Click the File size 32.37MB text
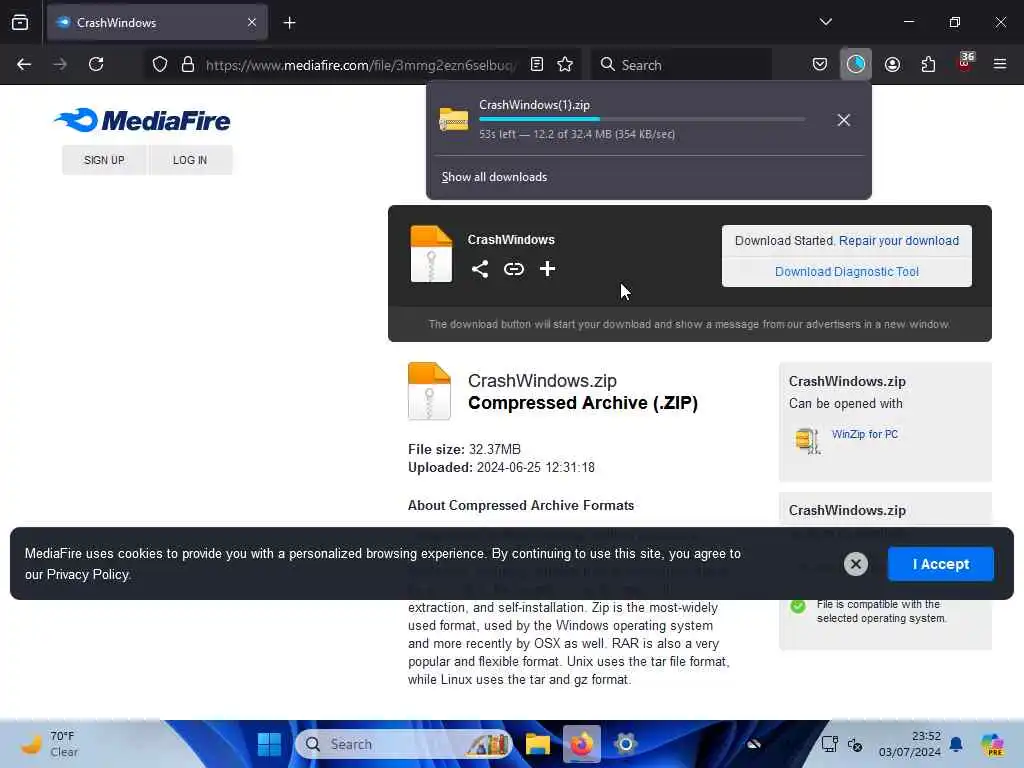Viewport: 1024px width, 768px height. [x=464, y=449]
